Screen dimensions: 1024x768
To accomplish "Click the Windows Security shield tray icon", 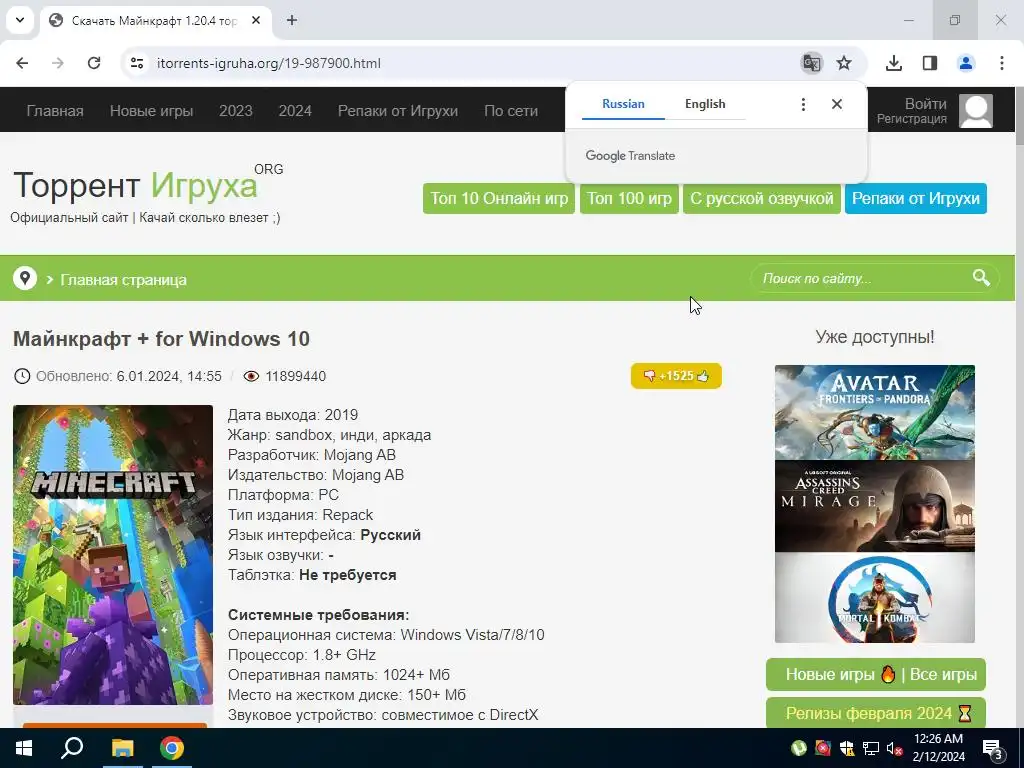I will [x=846, y=748].
